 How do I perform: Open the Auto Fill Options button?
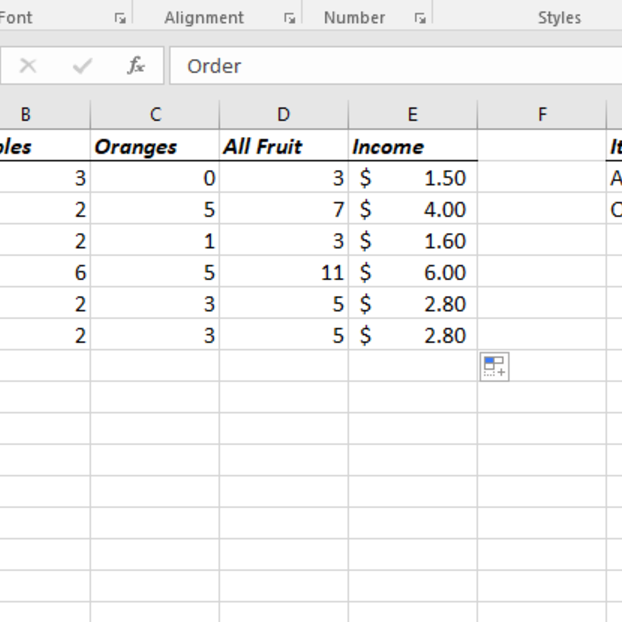(495, 366)
